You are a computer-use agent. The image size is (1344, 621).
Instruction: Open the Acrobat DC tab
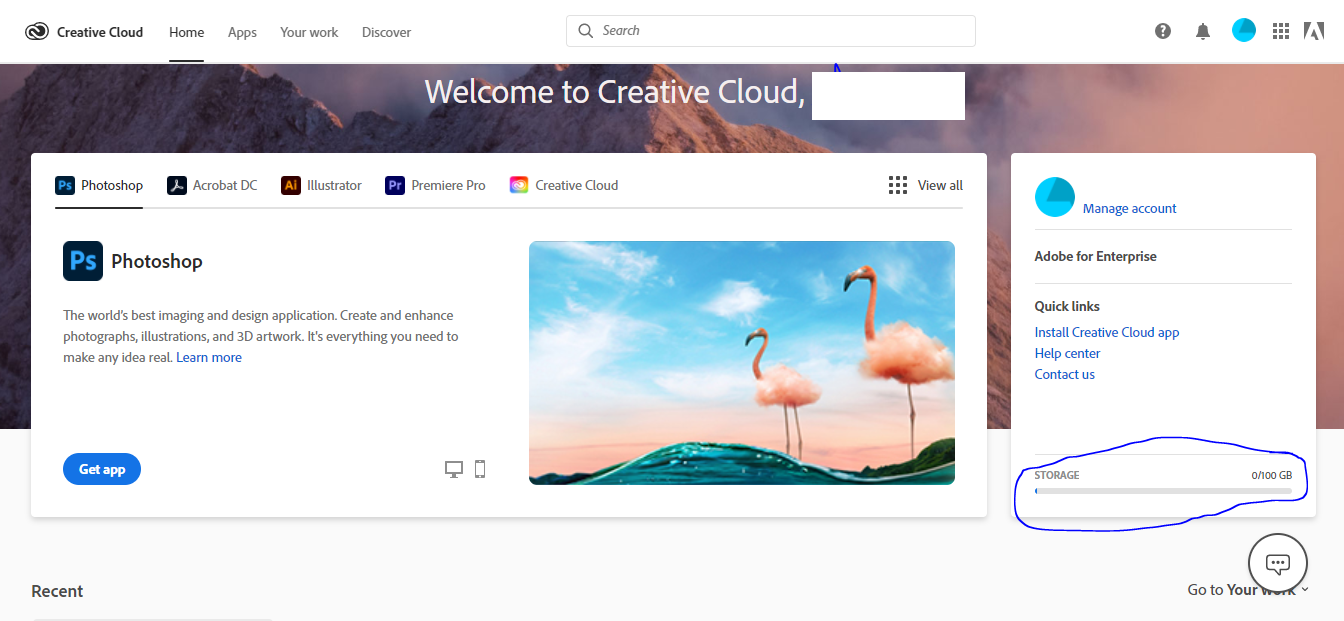pyautogui.click(x=212, y=185)
